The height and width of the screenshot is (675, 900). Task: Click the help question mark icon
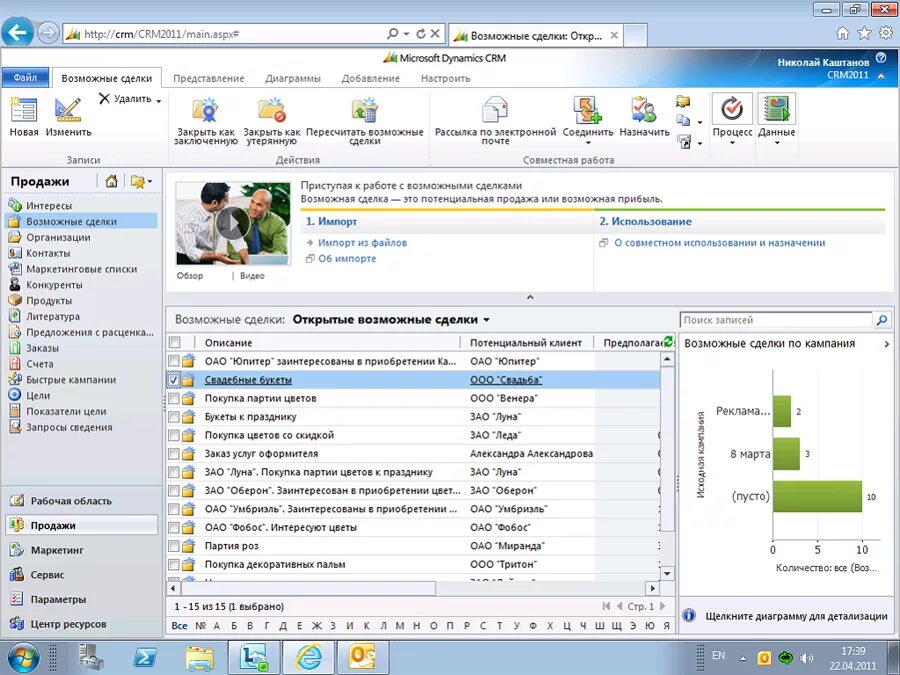(881, 58)
